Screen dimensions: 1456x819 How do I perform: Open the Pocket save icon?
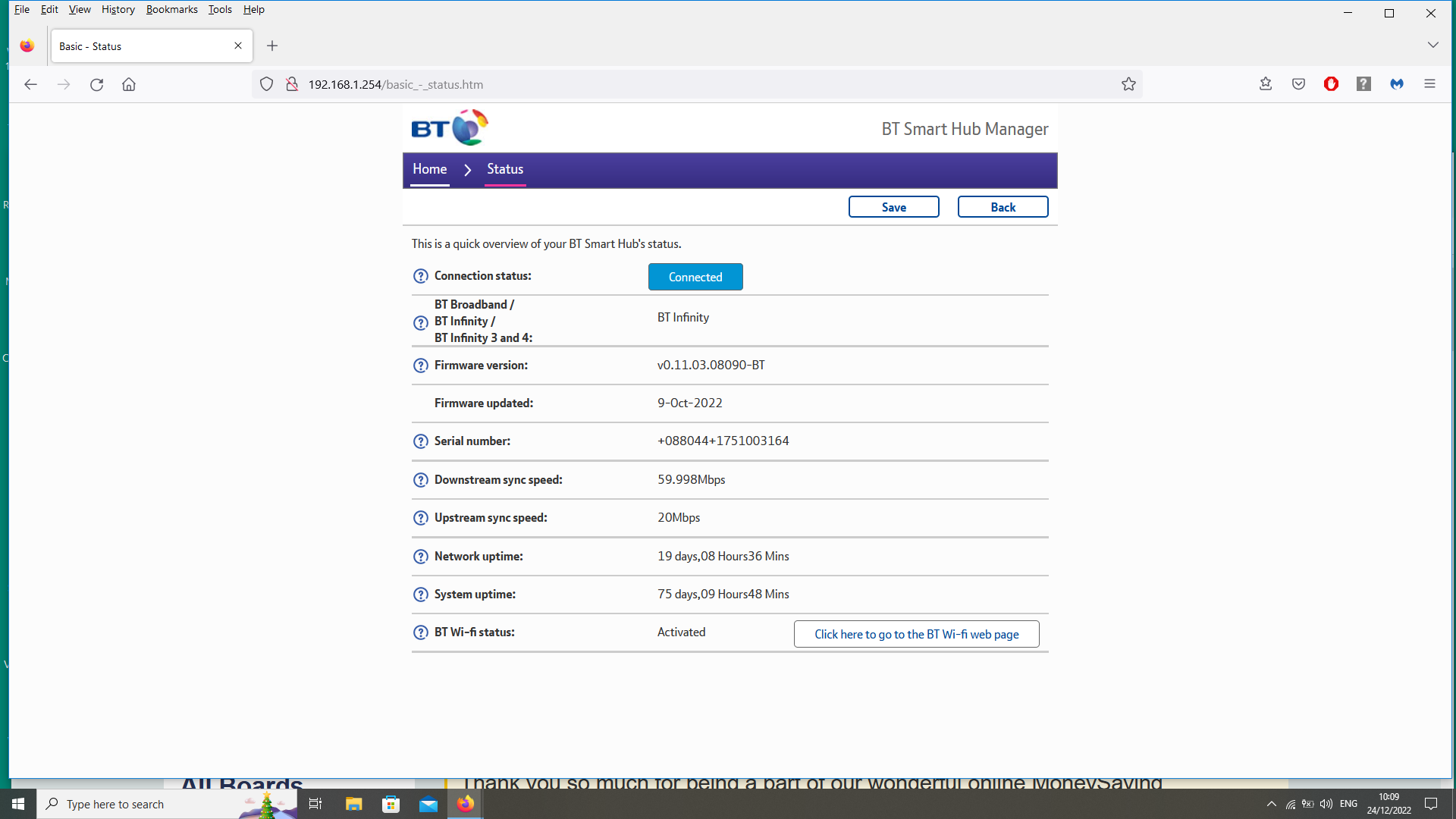1298,84
